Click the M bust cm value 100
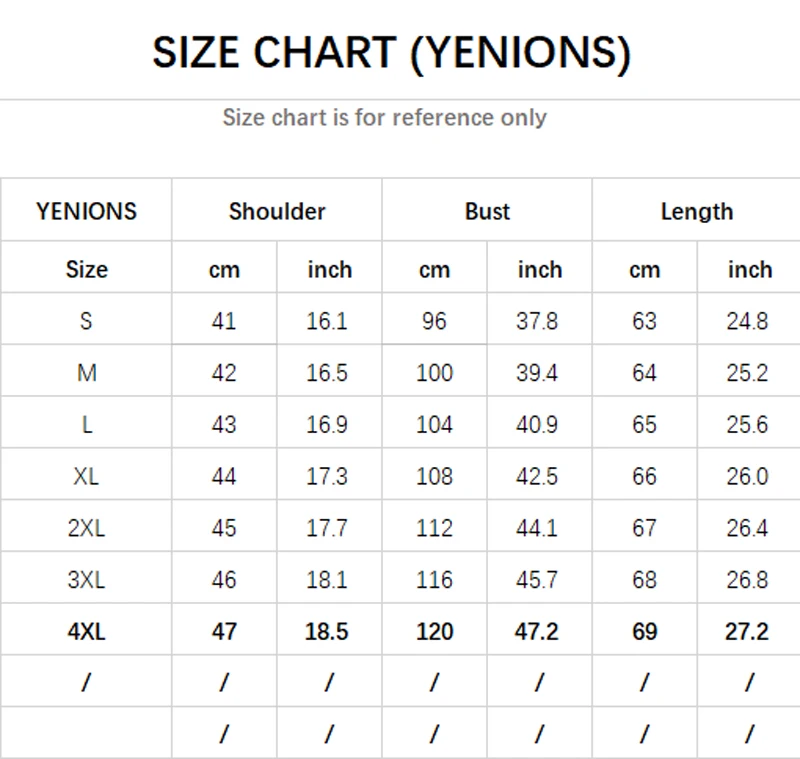This screenshot has height=759, width=800. (x=434, y=373)
